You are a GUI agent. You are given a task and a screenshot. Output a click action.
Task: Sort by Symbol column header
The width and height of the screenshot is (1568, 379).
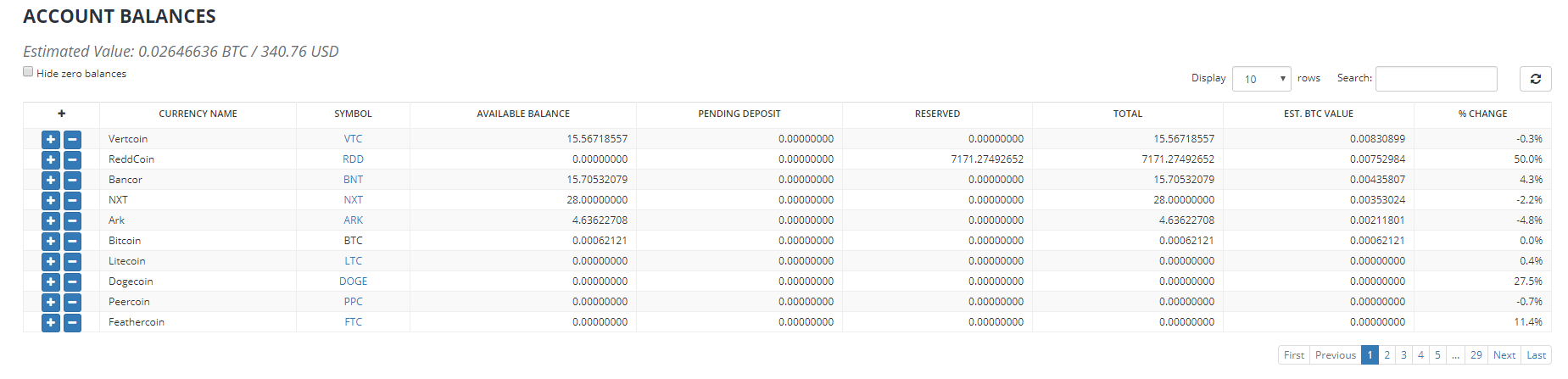pyautogui.click(x=353, y=114)
